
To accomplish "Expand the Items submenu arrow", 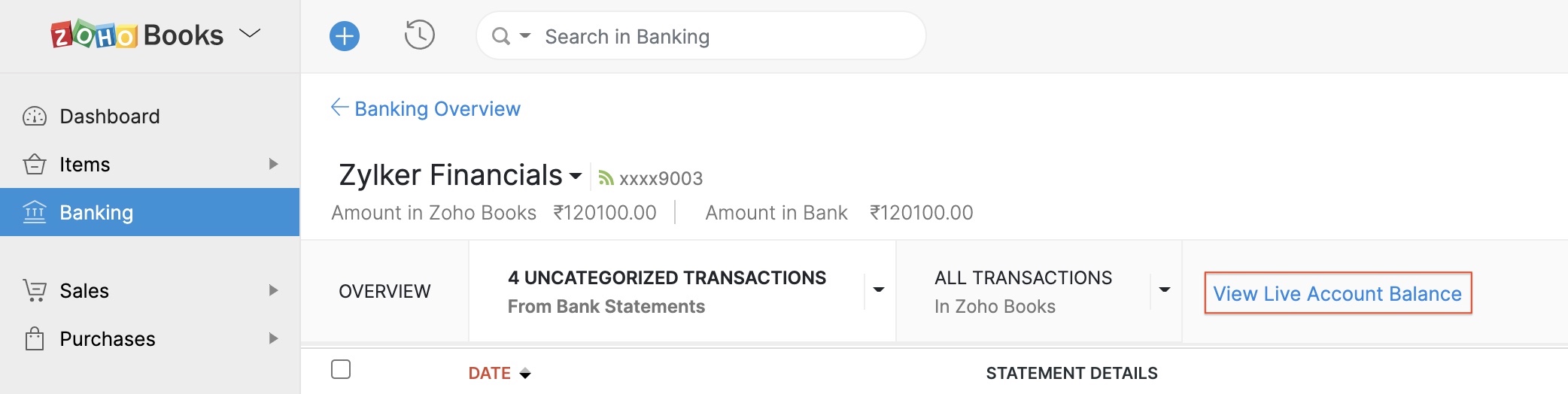I will click(273, 164).
